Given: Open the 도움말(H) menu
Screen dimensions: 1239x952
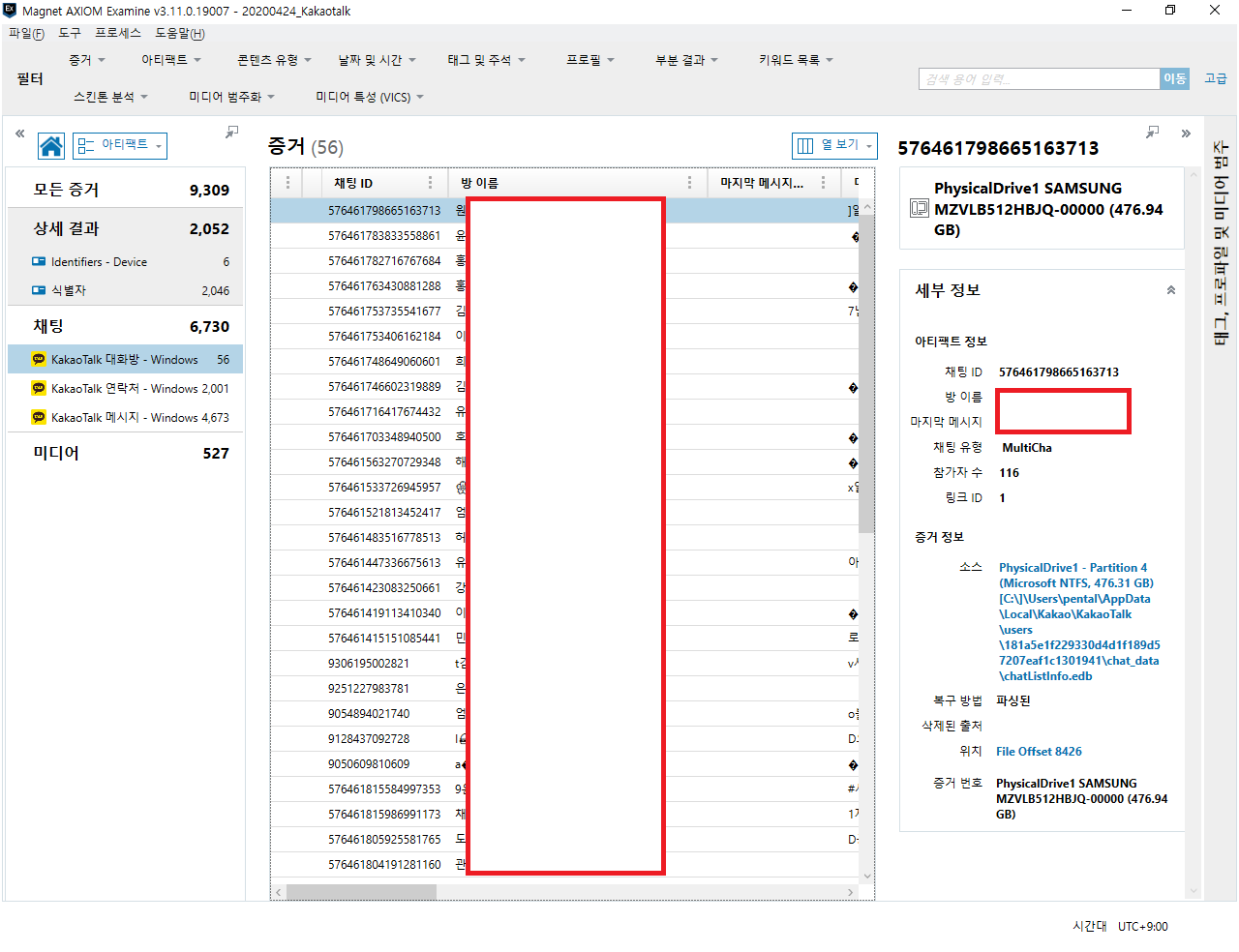Looking at the screenshot, I should [x=180, y=33].
